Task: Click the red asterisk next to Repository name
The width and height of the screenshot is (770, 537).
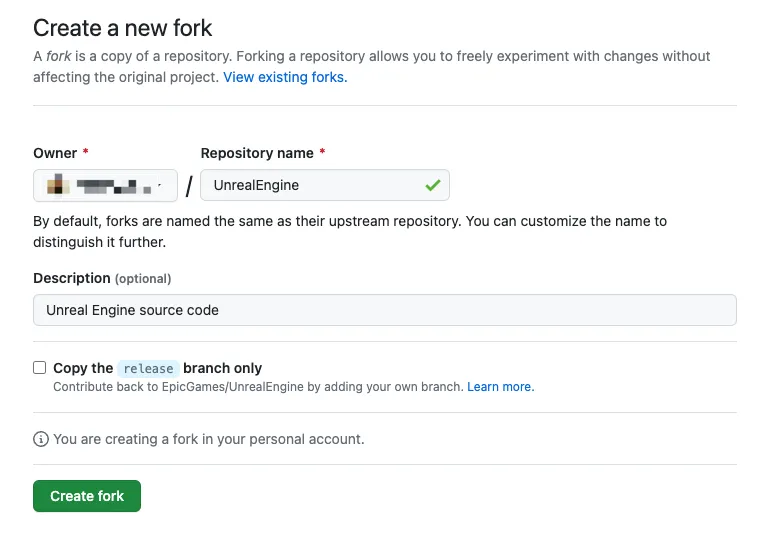Action: tap(323, 153)
